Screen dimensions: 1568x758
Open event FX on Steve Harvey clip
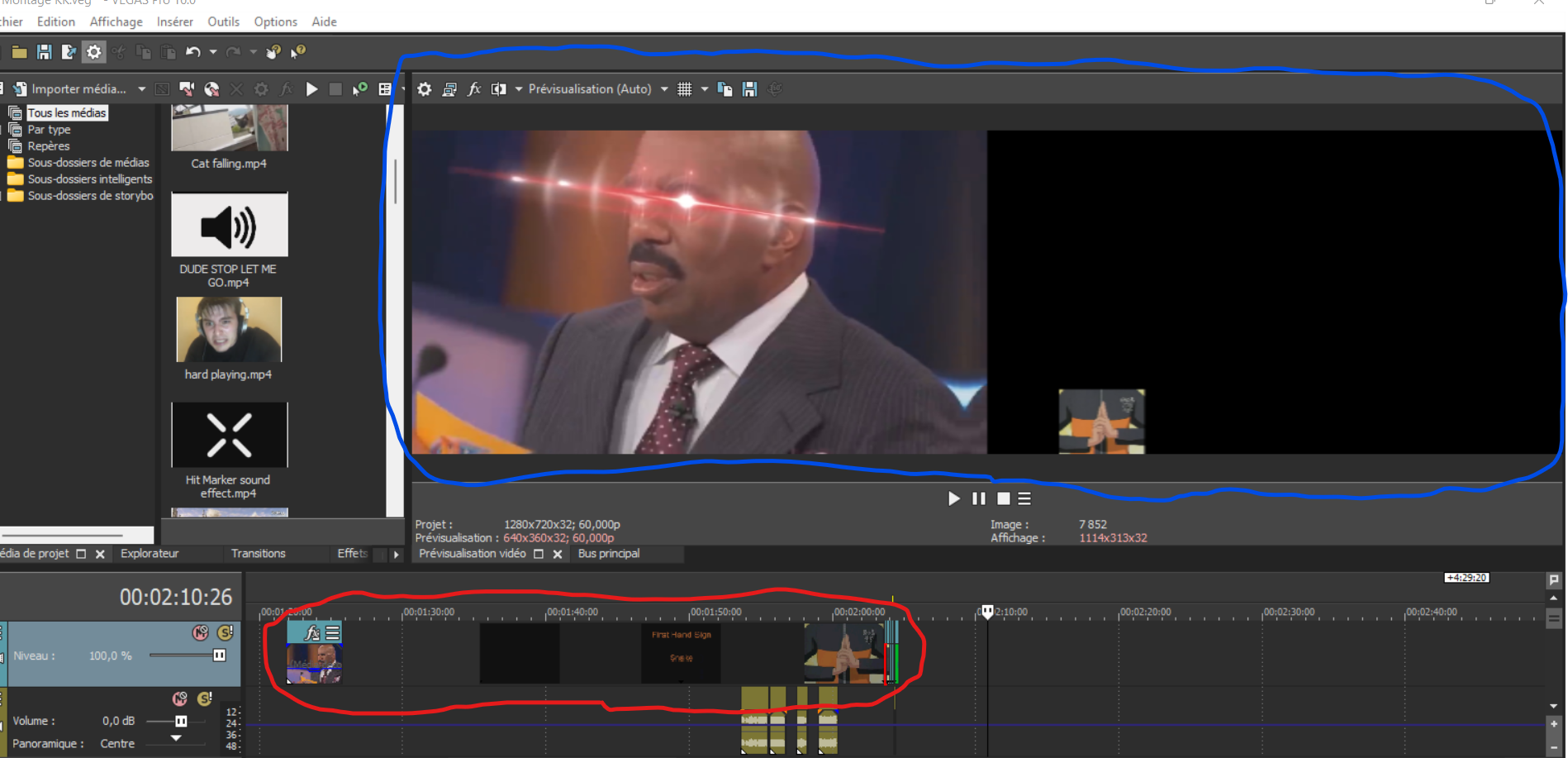click(311, 633)
